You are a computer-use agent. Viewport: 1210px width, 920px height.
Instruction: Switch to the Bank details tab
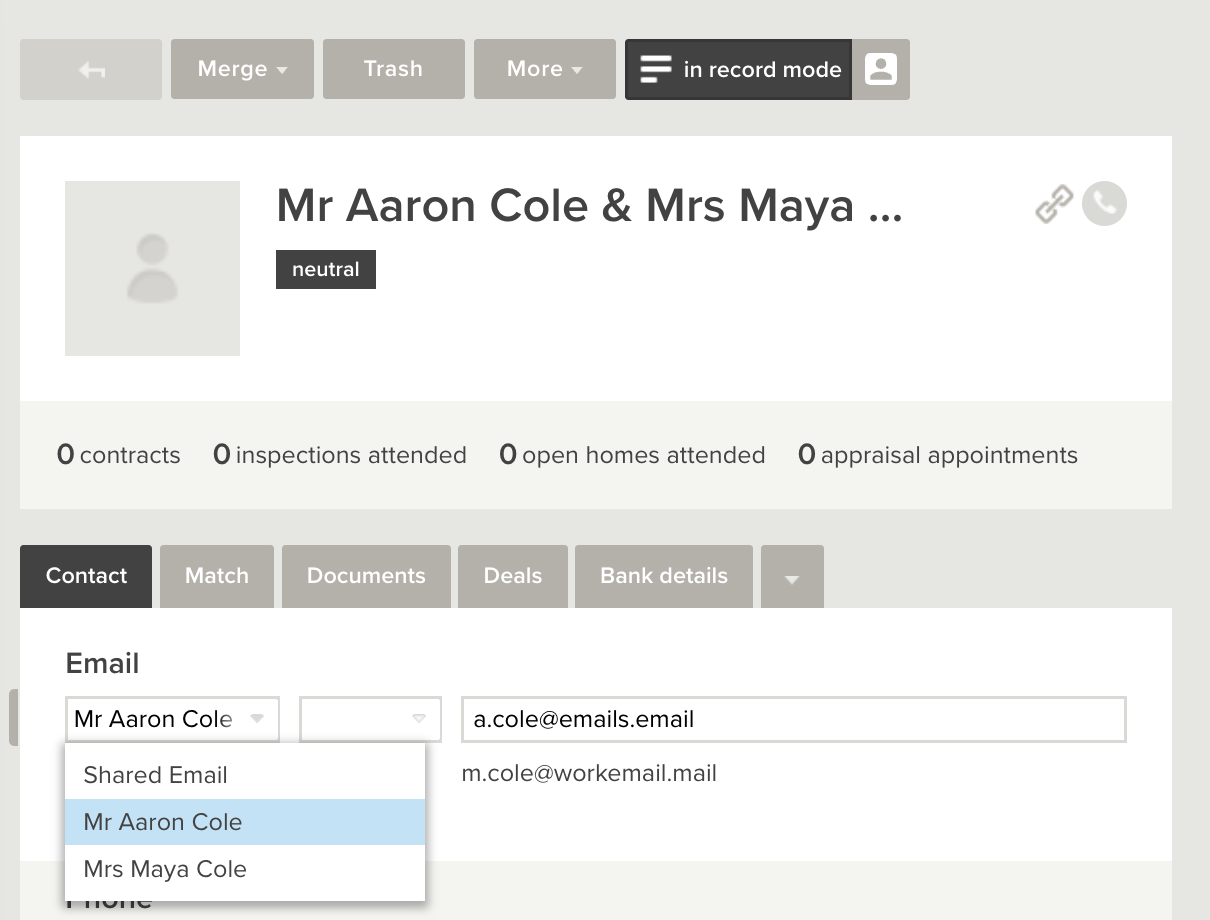(664, 576)
